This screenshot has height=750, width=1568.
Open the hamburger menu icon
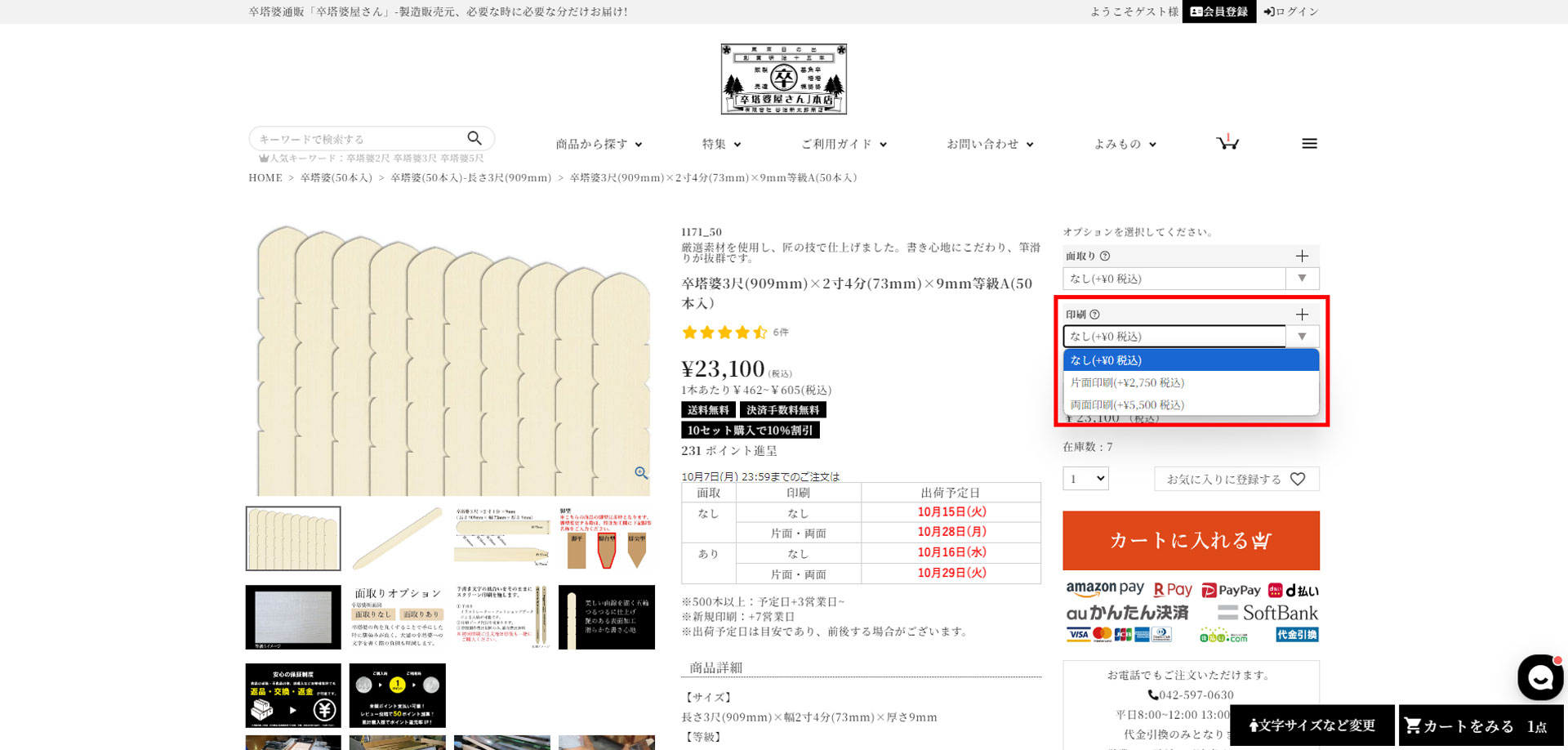[1309, 144]
